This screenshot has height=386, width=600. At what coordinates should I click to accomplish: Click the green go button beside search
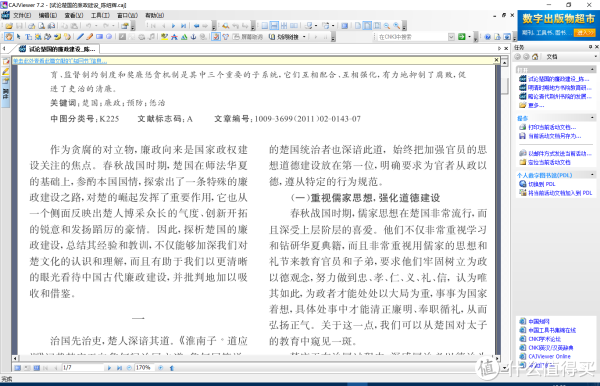[x=461, y=37]
